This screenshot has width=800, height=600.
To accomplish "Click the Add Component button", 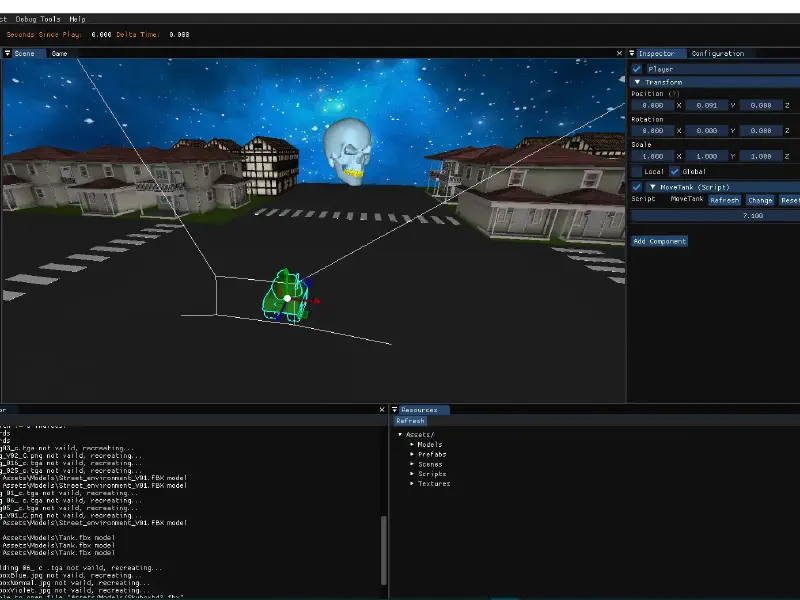I will [x=659, y=241].
